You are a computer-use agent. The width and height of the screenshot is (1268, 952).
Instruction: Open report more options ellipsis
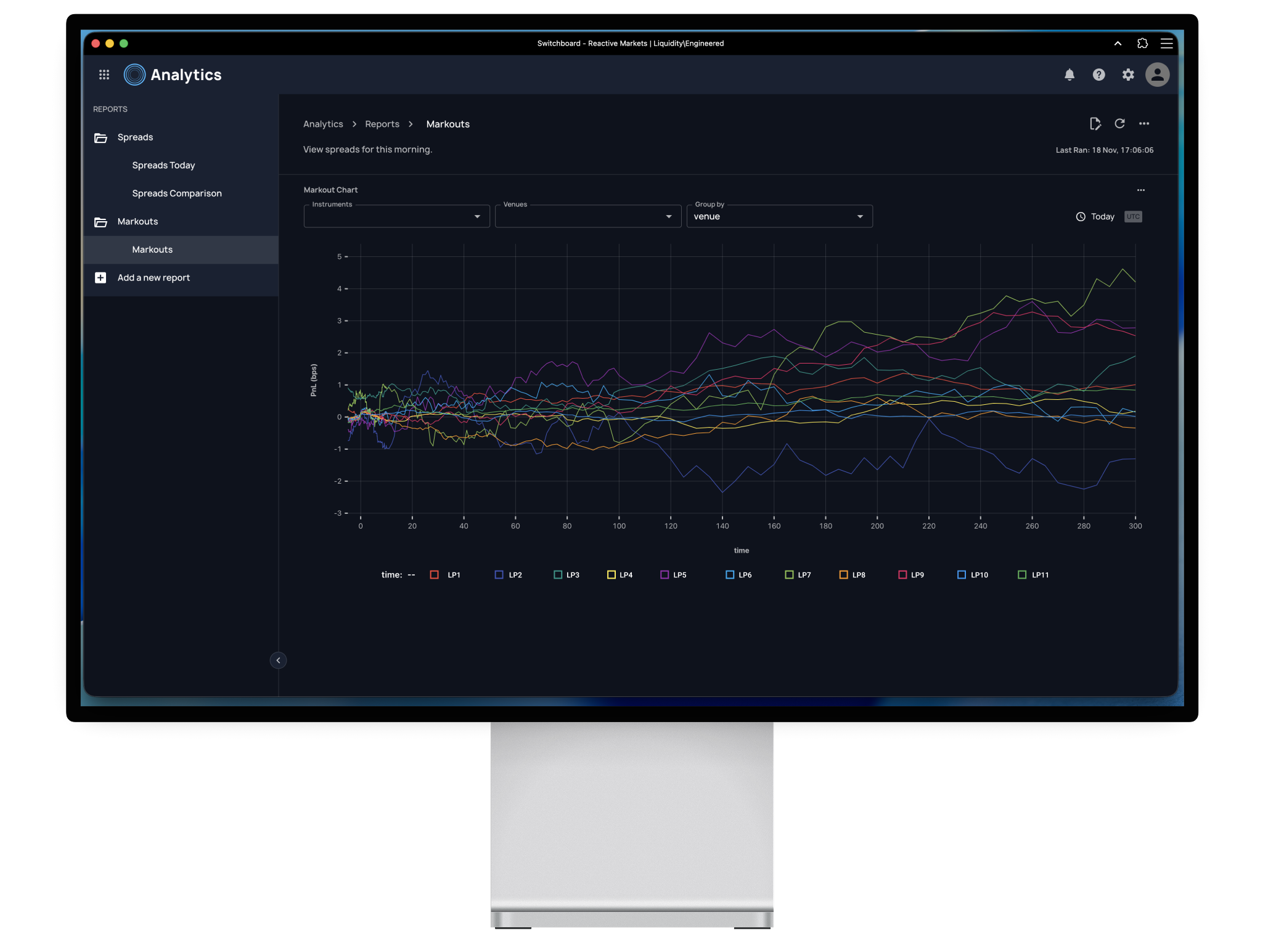tap(1144, 124)
